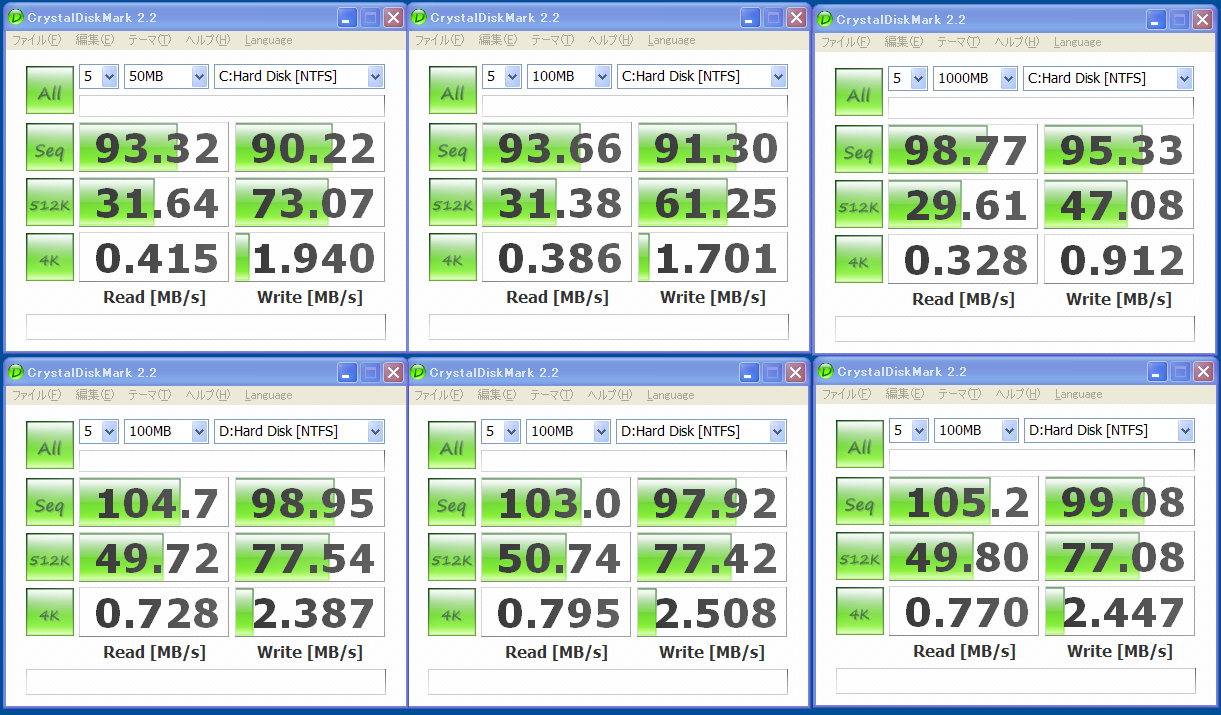The height and width of the screenshot is (715, 1221).
Task: Click title icon of window with 105.2 Seq read
Action: 825,371
